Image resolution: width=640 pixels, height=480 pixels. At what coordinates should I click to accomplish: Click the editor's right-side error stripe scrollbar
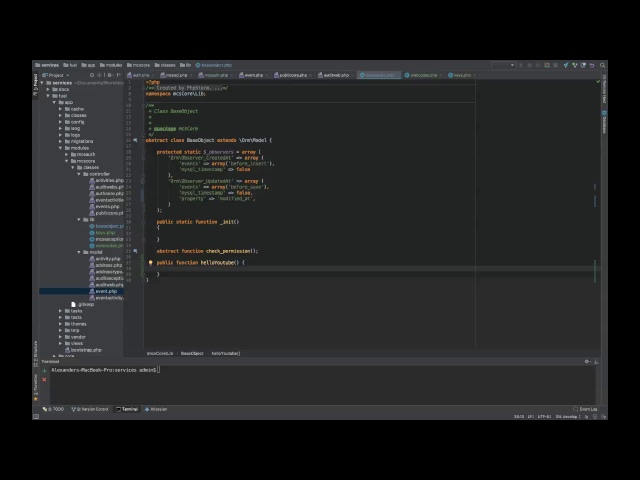click(x=595, y=214)
